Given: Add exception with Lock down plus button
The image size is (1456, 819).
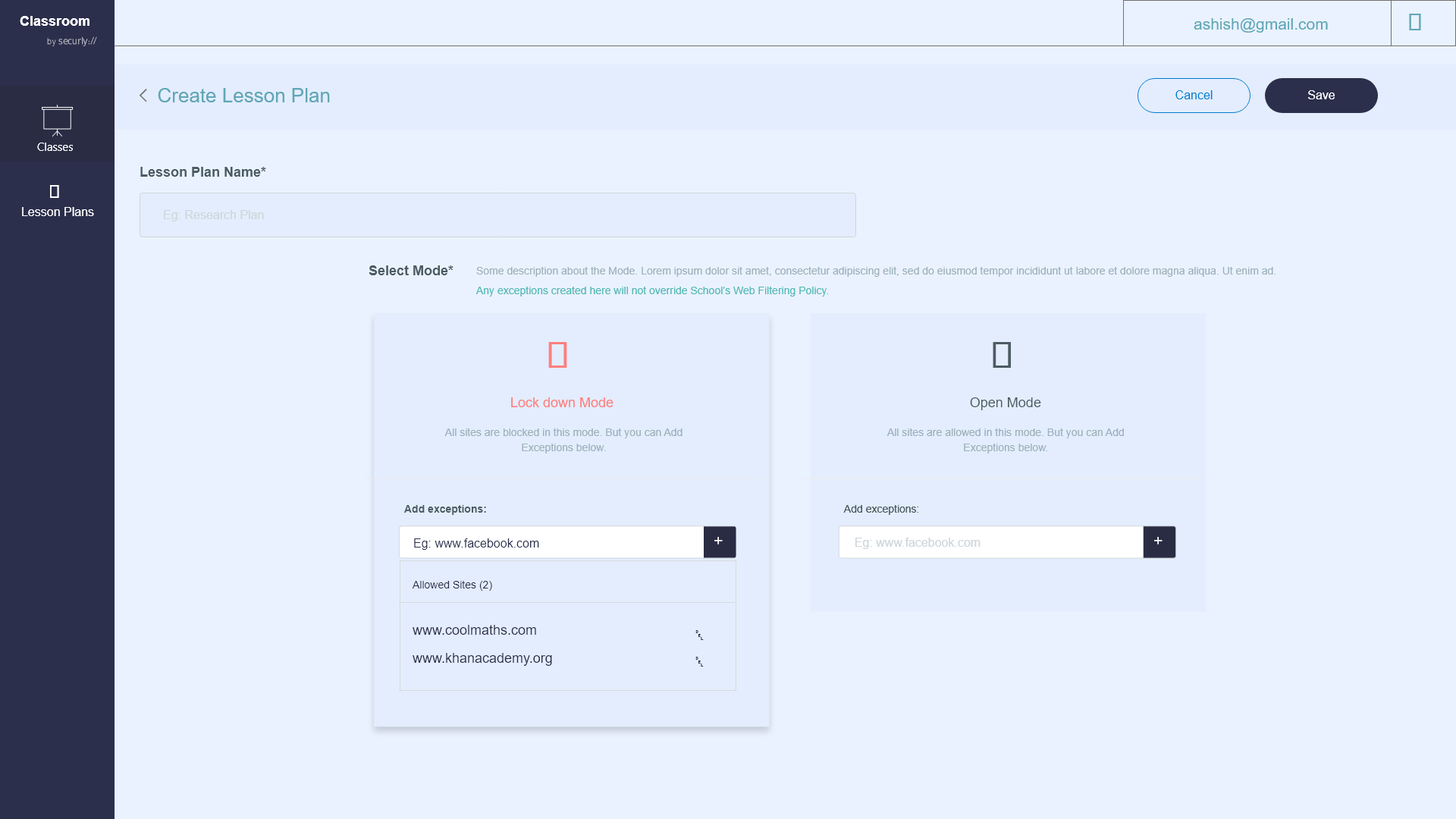Looking at the screenshot, I should tap(719, 541).
